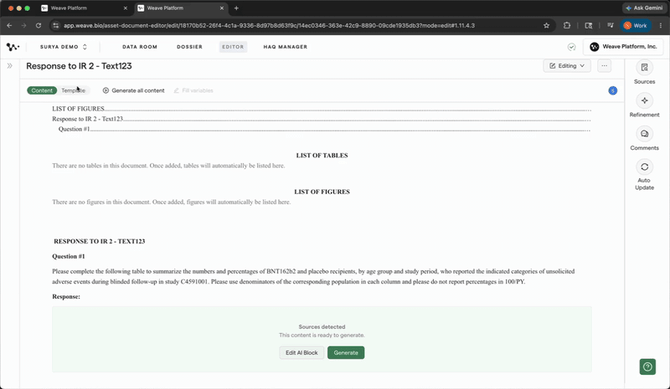This screenshot has height=389, width=670.
Task: Click the blue user avatar badge
Action: 612,91
